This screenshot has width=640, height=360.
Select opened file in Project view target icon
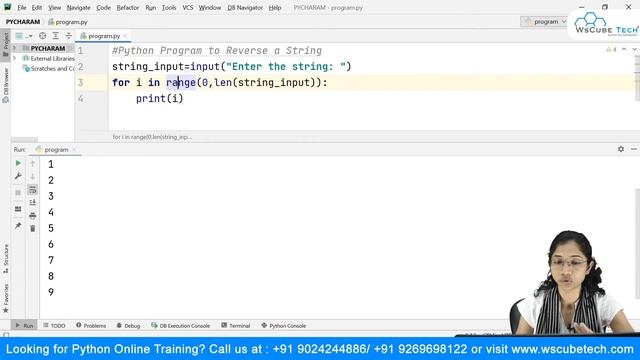coord(42,36)
